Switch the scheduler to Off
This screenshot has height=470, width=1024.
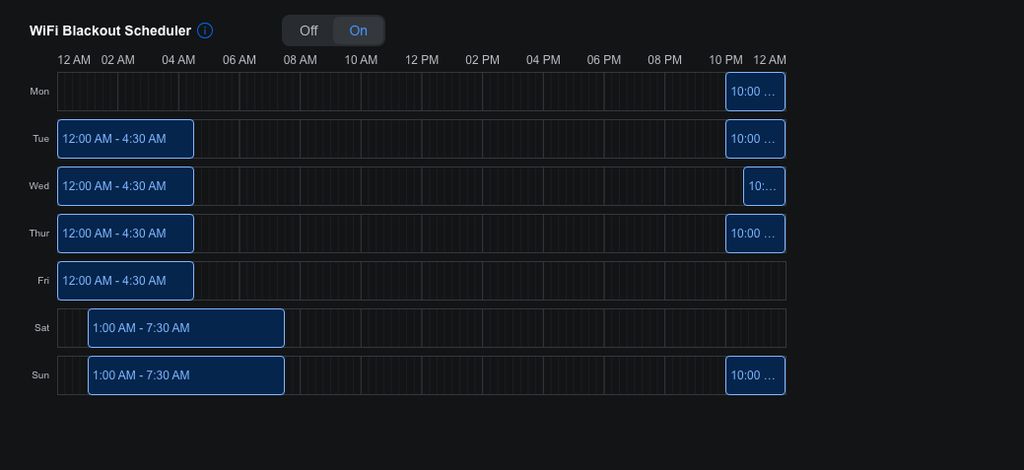pyautogui.click(x=308, y=31)
